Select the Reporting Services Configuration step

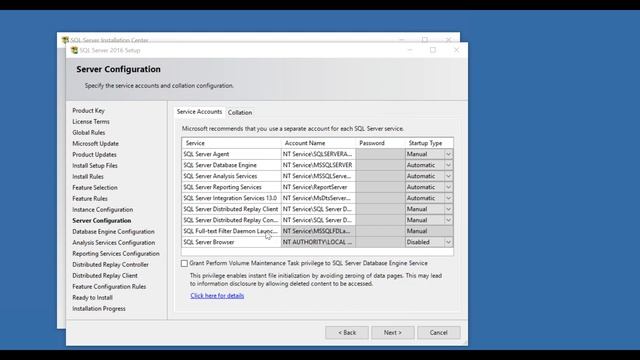(x=116, y=254)
